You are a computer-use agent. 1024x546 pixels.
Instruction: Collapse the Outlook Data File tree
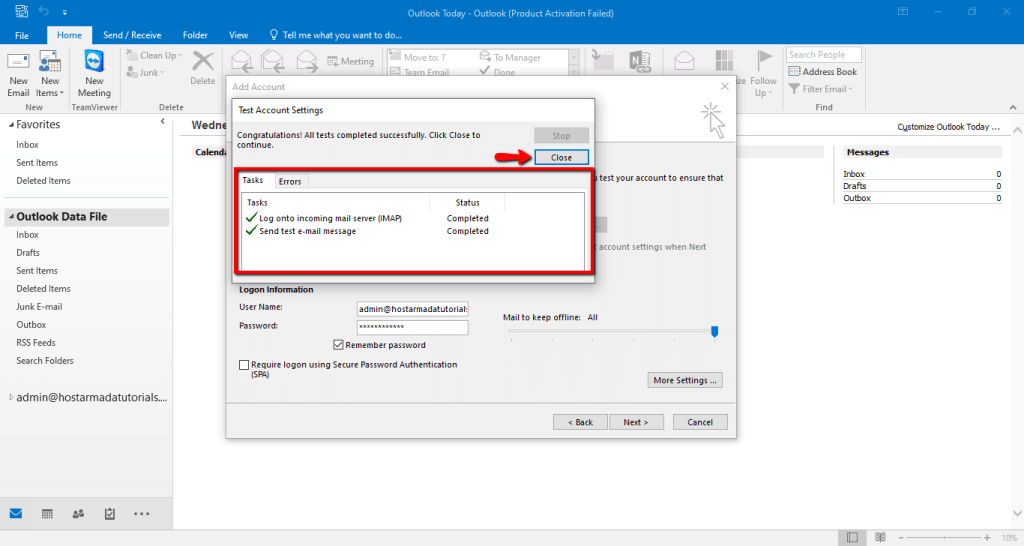coord(11,216)
